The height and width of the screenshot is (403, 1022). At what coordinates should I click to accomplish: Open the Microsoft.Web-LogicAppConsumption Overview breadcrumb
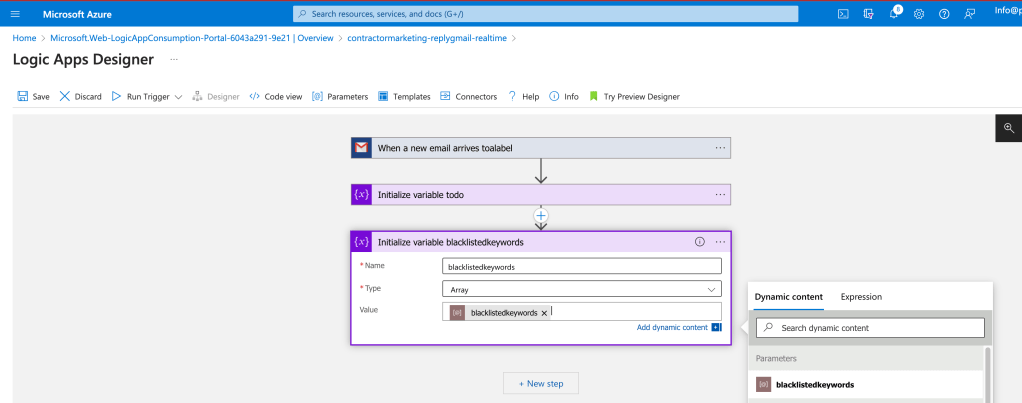pyautogui.click(x=192, y=38)
